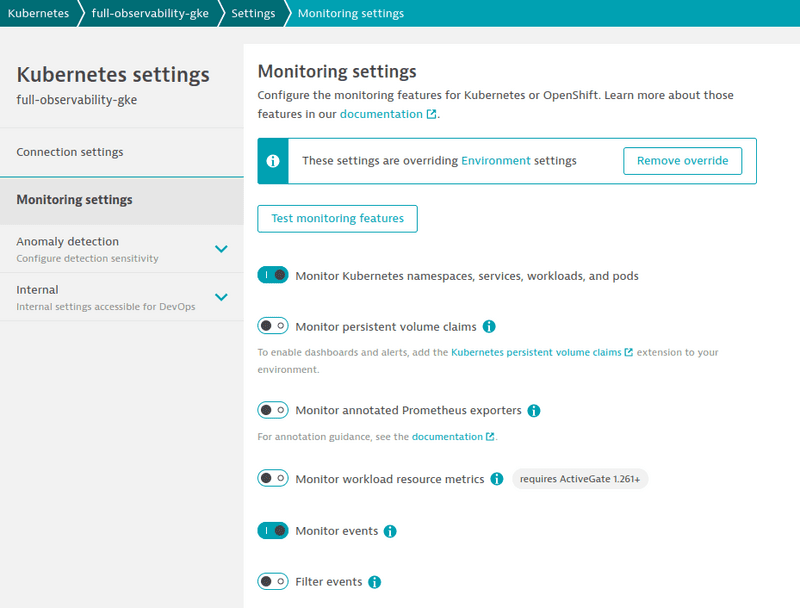Viewport: 800px width, 608px height.
Task: Enable Monitor annotated Prometheus exporters switch
Action: click(273, 410)
